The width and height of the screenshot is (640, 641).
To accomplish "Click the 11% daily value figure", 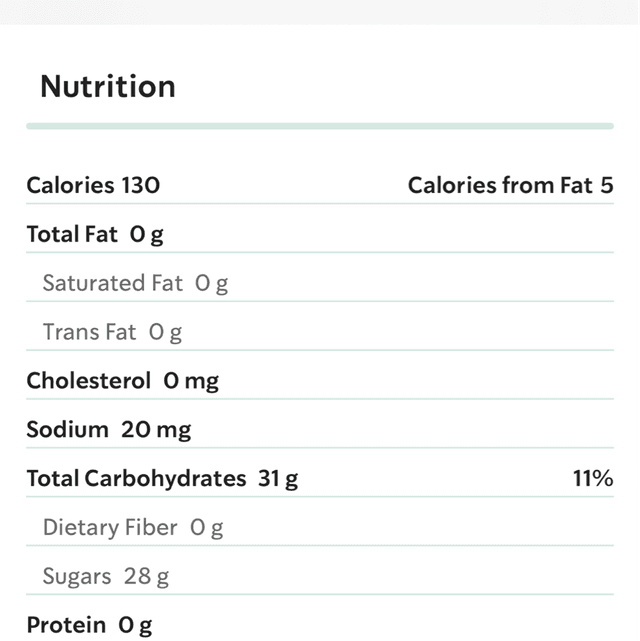I will pyautogui.click(x=592, y=479).
